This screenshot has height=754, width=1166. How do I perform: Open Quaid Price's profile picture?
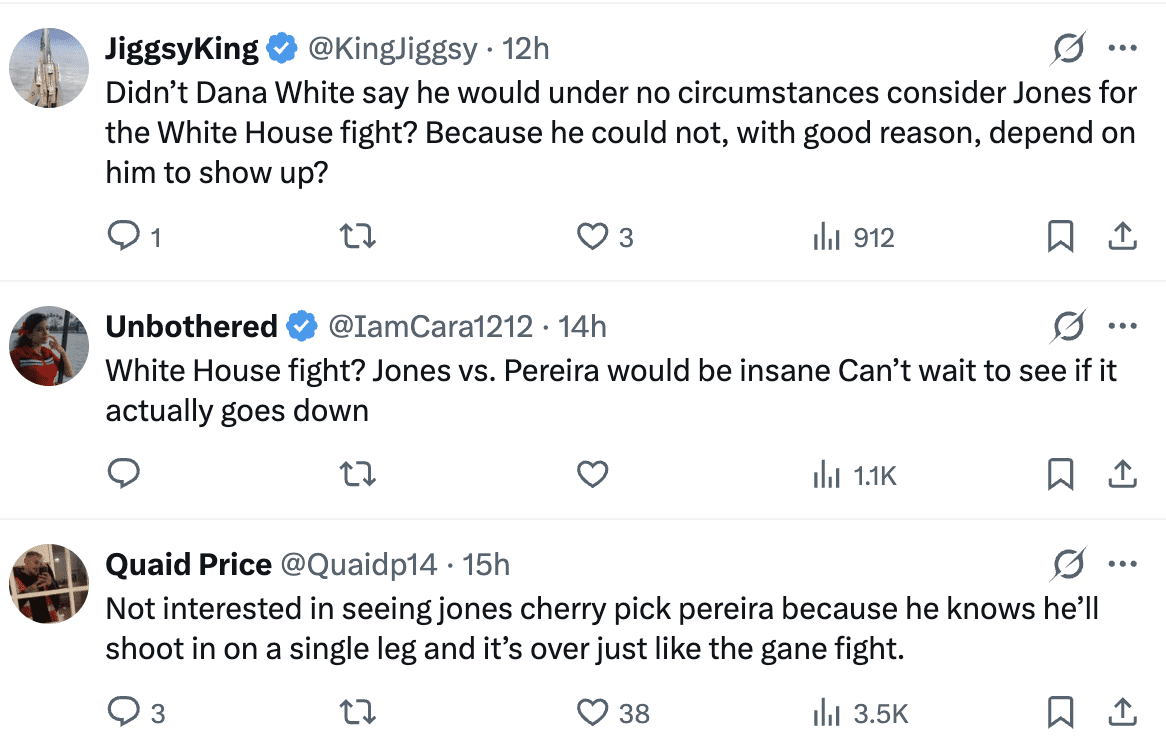[x=49, y=583]
